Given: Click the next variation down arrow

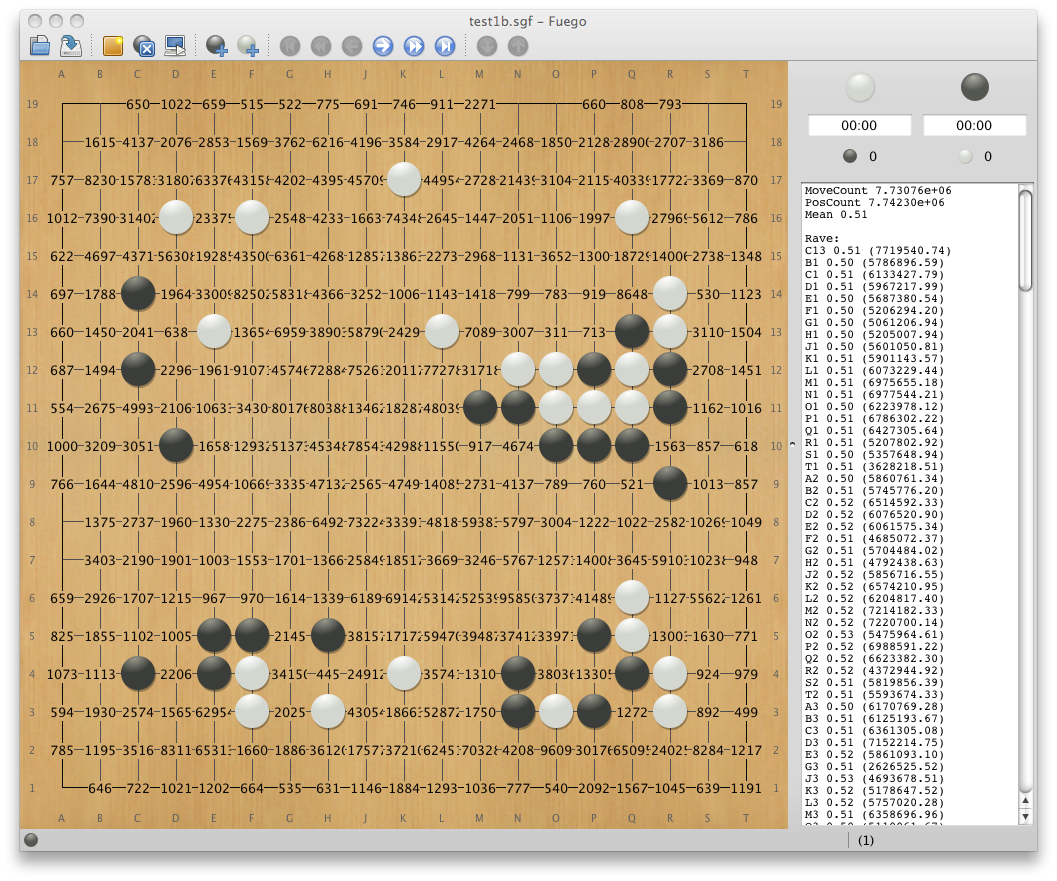Looking at the screenshot, I should point(486,45).
